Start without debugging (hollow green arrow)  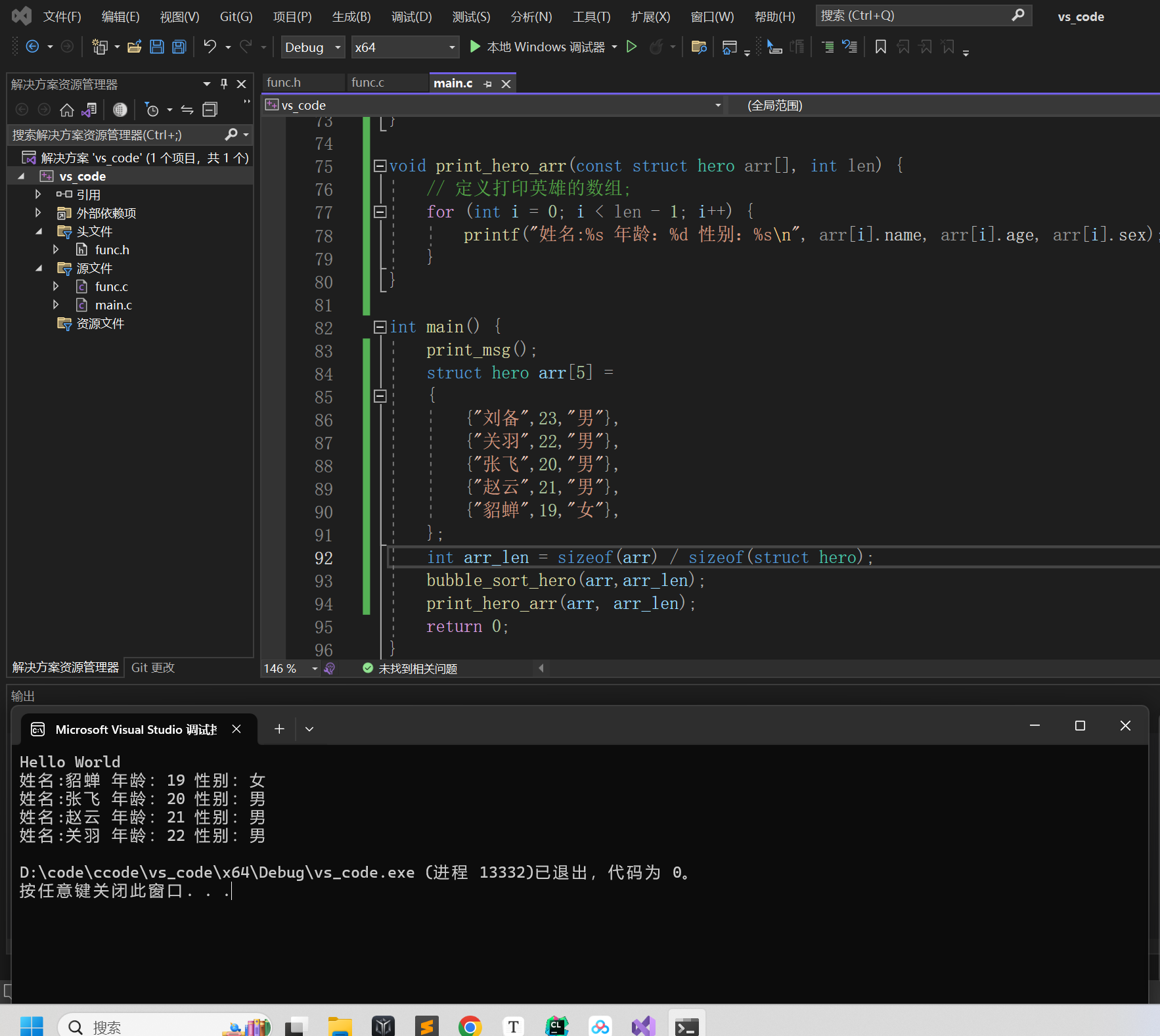tap(632, 47)
